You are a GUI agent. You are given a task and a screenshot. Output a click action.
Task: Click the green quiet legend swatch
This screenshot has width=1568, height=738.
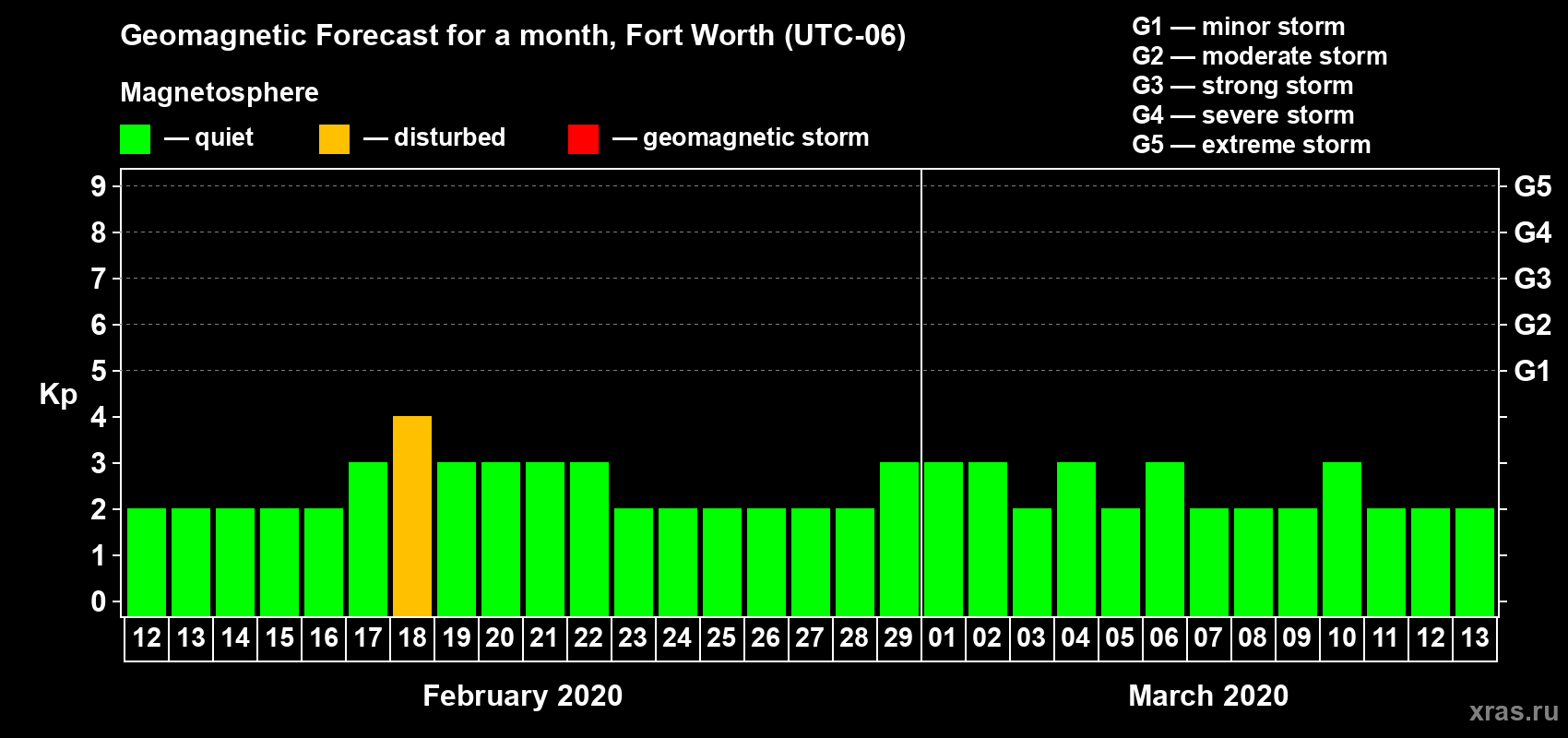click(135, 139)
